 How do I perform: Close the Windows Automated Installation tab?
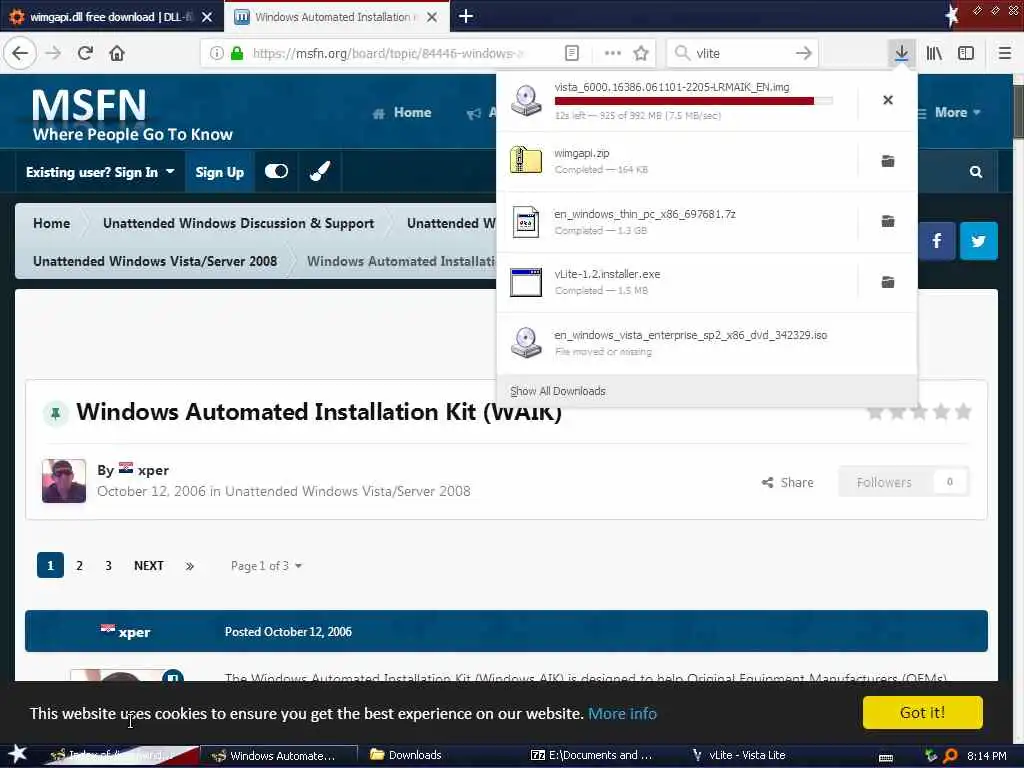[432, 17]
